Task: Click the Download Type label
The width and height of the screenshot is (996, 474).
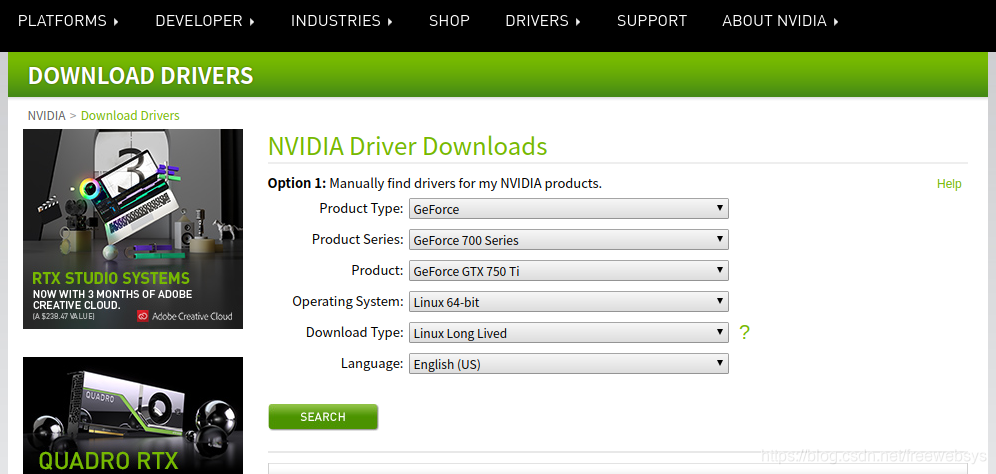Action: (x=354, y=332)
